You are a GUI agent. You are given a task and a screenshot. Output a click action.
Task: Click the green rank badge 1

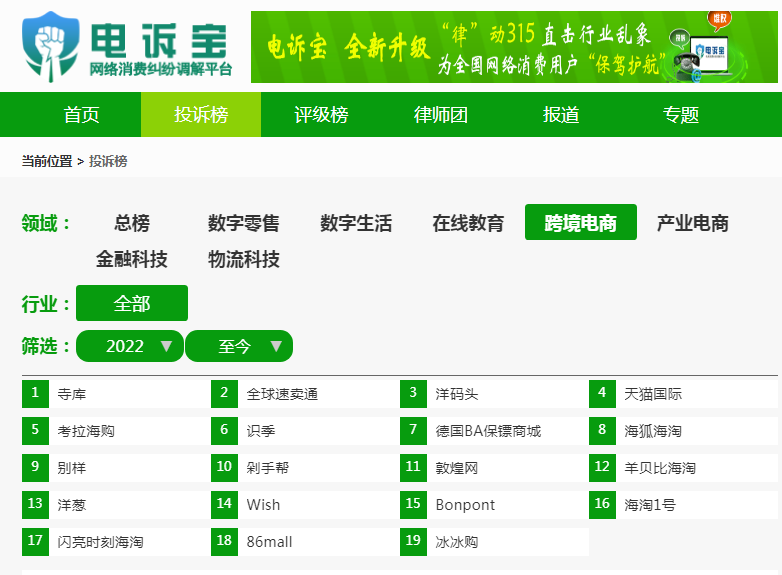pyautogui.click(x=35, y=394)
